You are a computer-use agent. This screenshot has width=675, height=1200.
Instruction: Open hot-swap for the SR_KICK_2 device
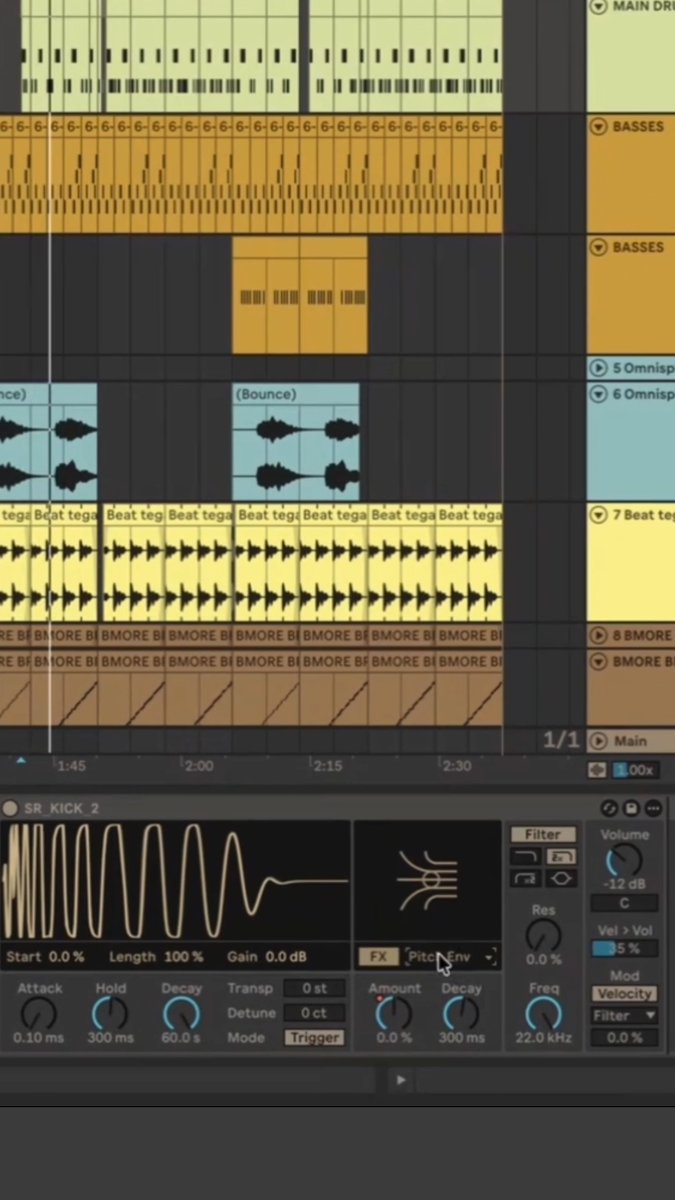pyautogui.click(x=609, y=808)
